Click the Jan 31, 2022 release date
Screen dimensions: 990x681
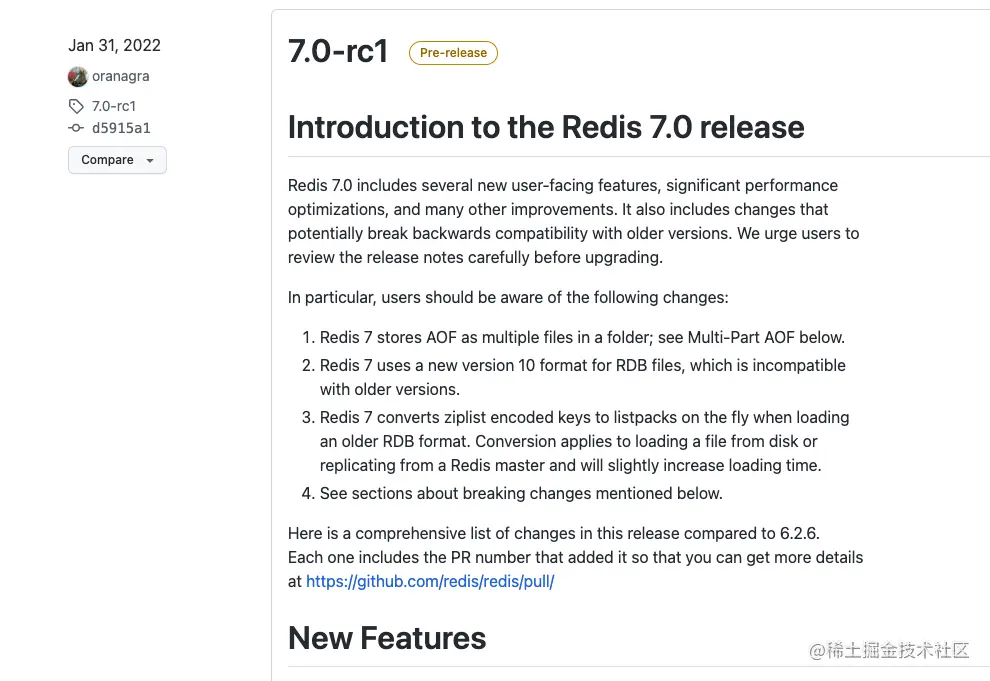pos(114,45)
